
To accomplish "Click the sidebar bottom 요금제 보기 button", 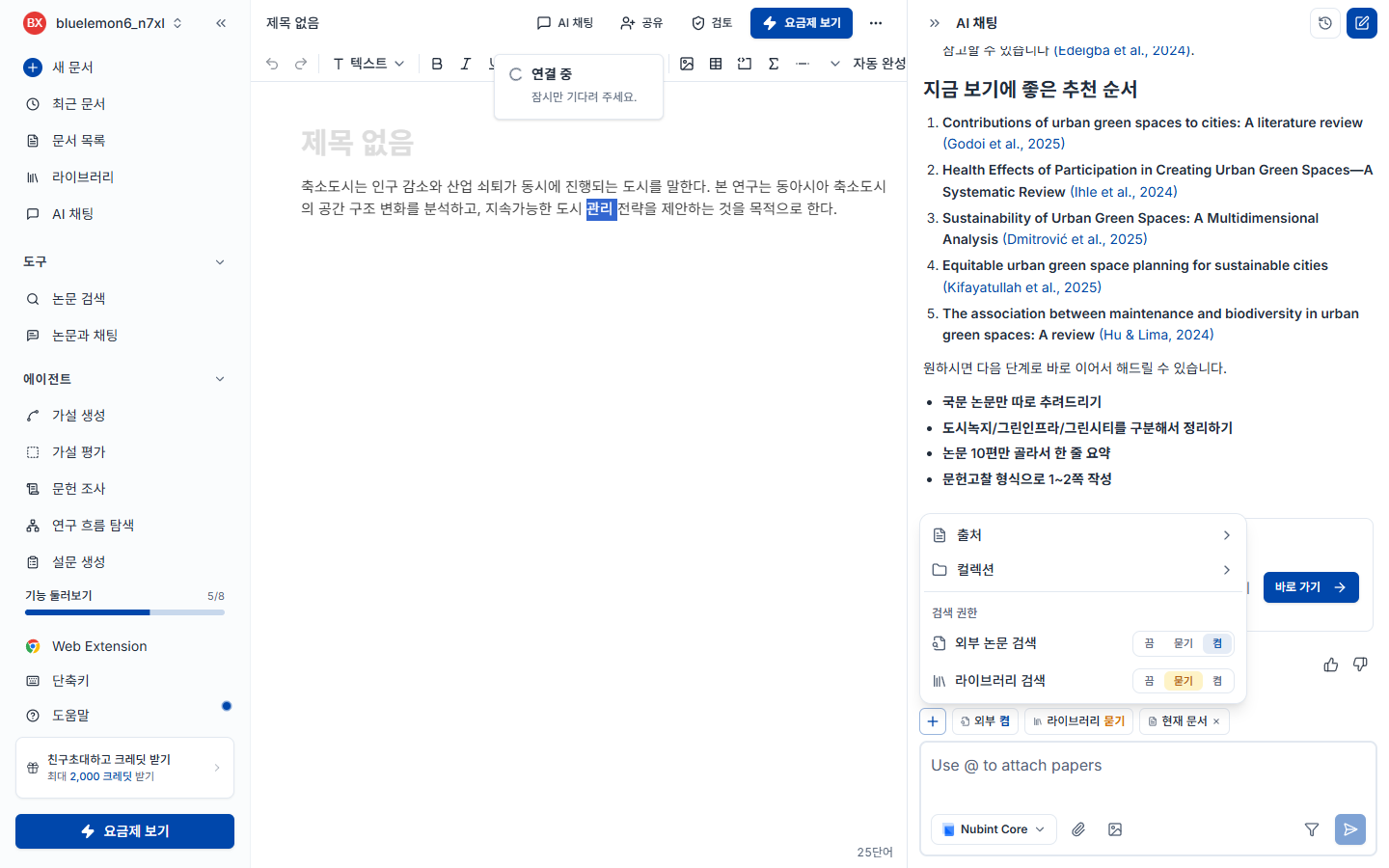I will (x=124, y=831).
